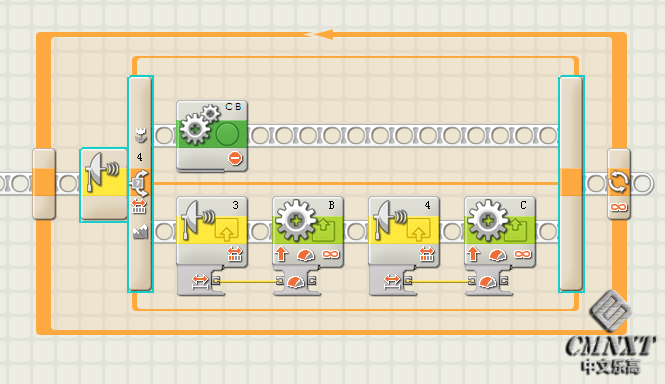This screenshot has width=665, height=384.
Task: Click the infinity loop icon at loop end
Action: (618, 207)
